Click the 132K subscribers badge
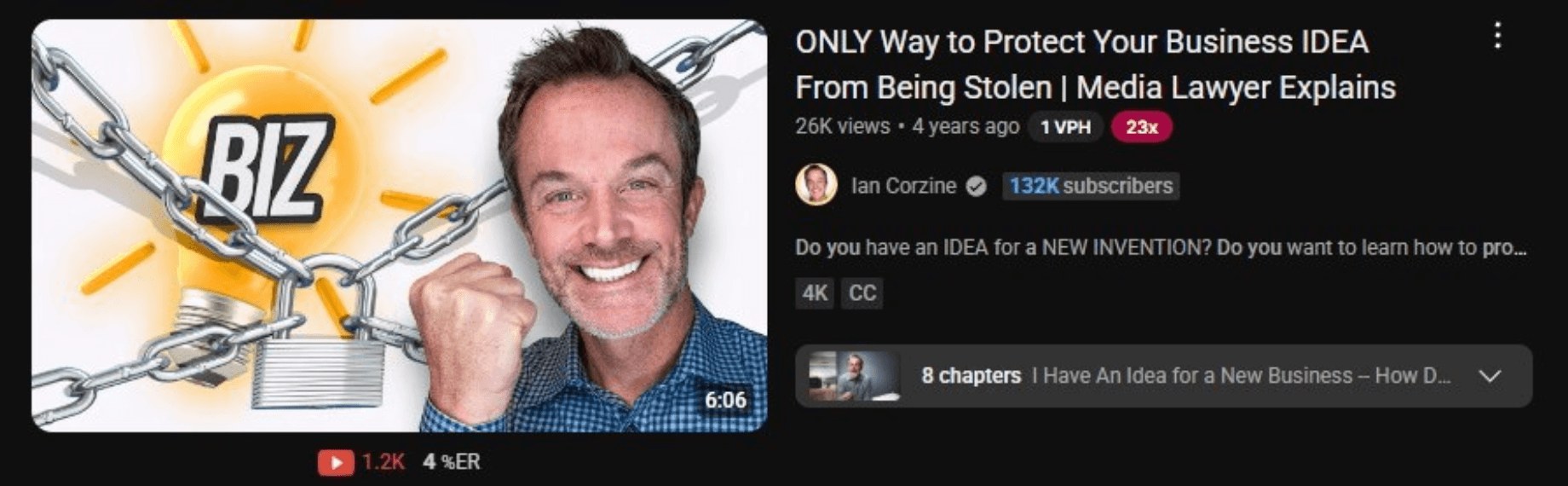Screen dimensions: 1568x486 (x=1091, y=186)
